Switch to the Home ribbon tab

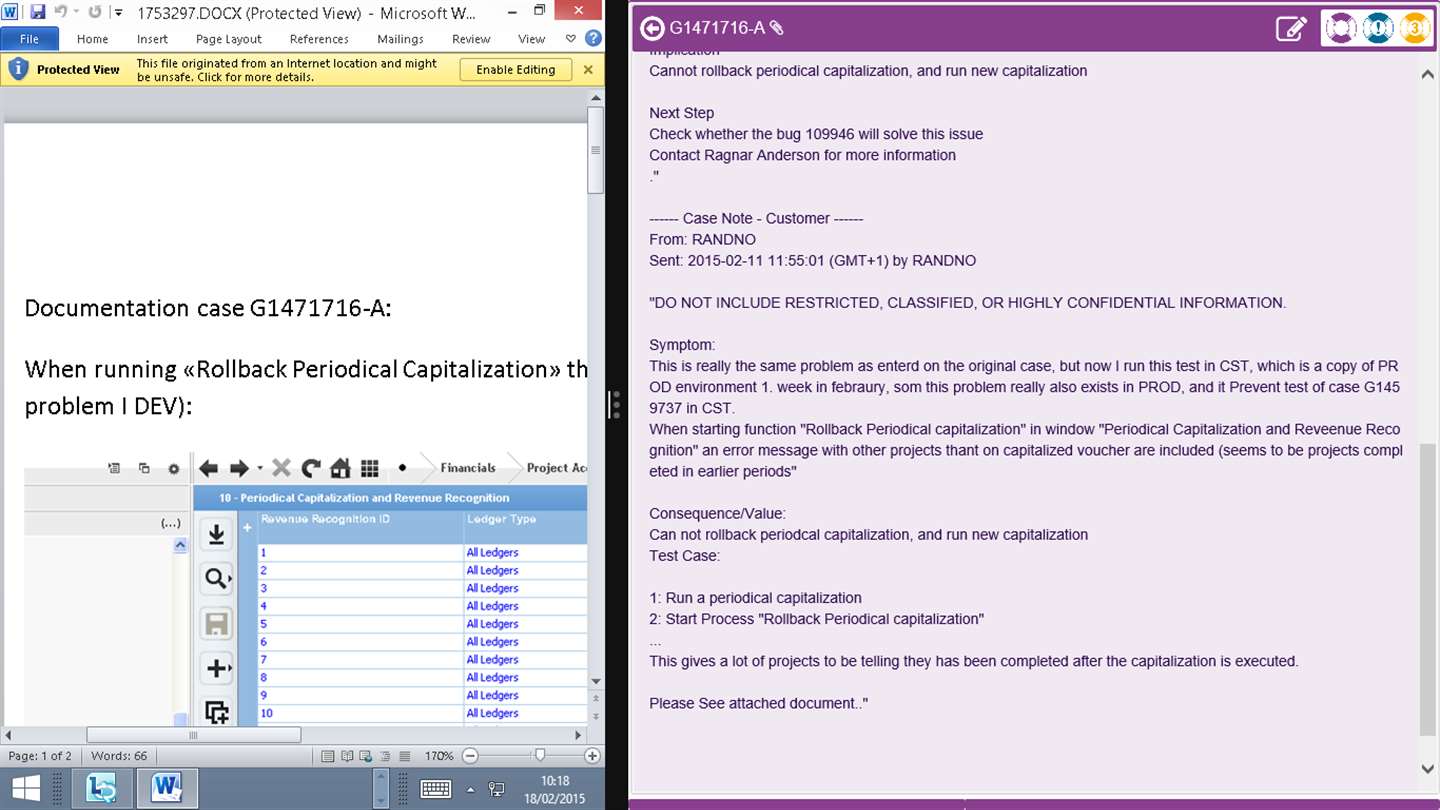pos(92,39)
